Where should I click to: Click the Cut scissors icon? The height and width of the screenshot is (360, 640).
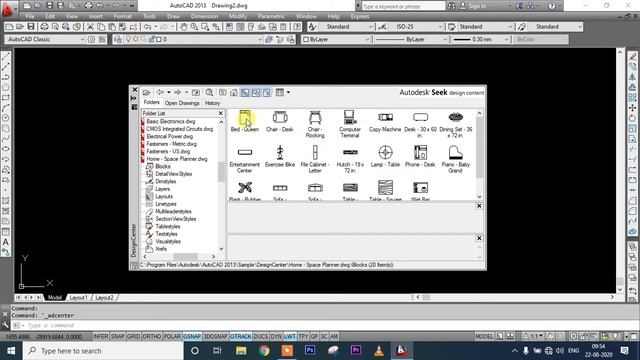click(90, 27)
